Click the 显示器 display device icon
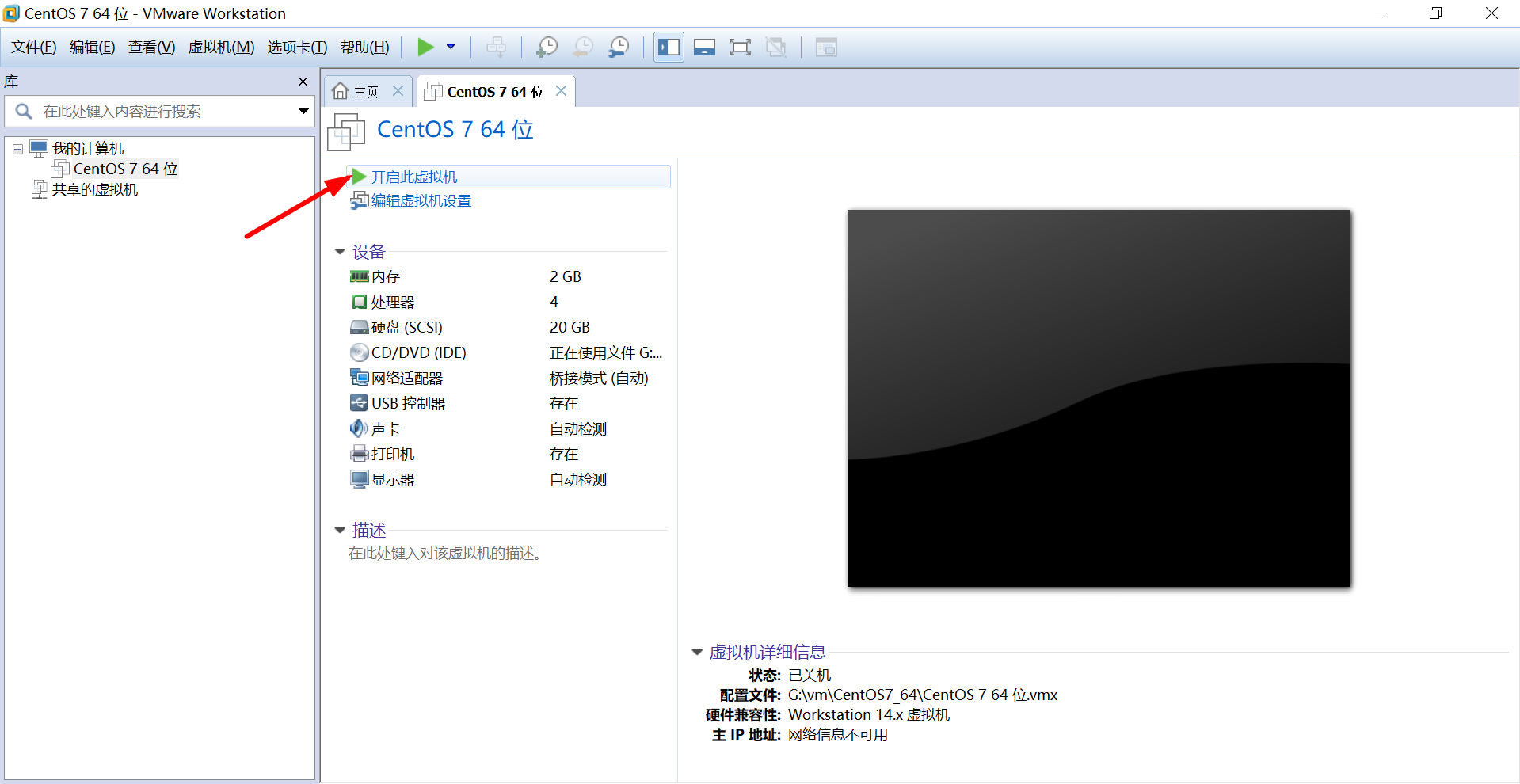This screenshot has width=1520, height=784. (x=360, y=479)
